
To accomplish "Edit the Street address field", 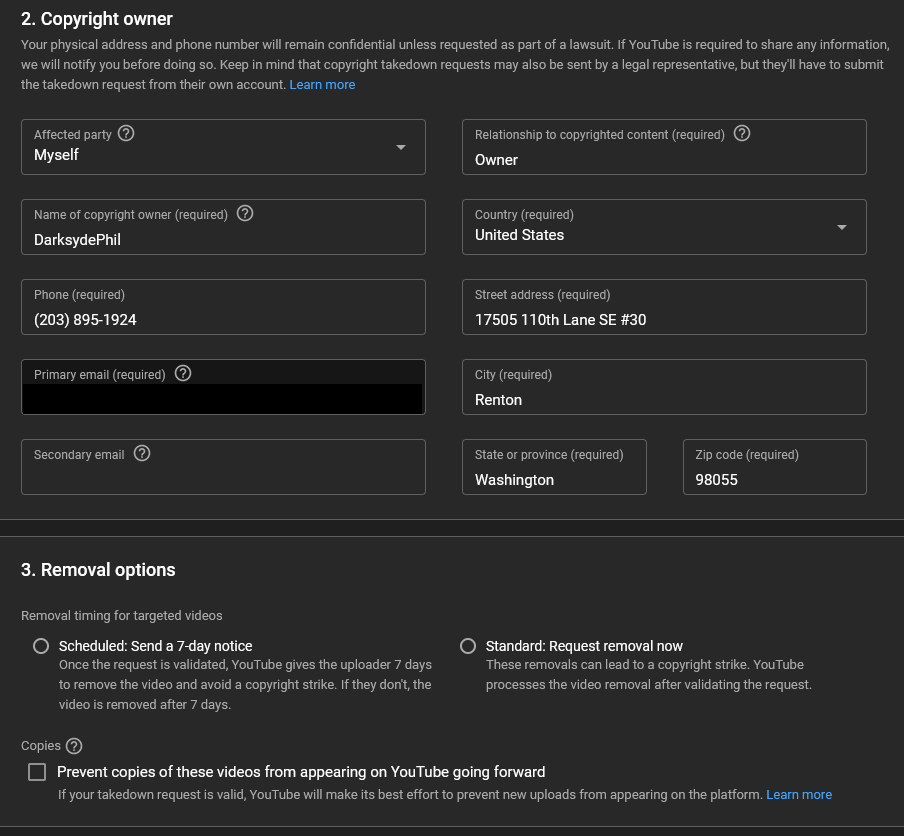I will coord(664,307).
